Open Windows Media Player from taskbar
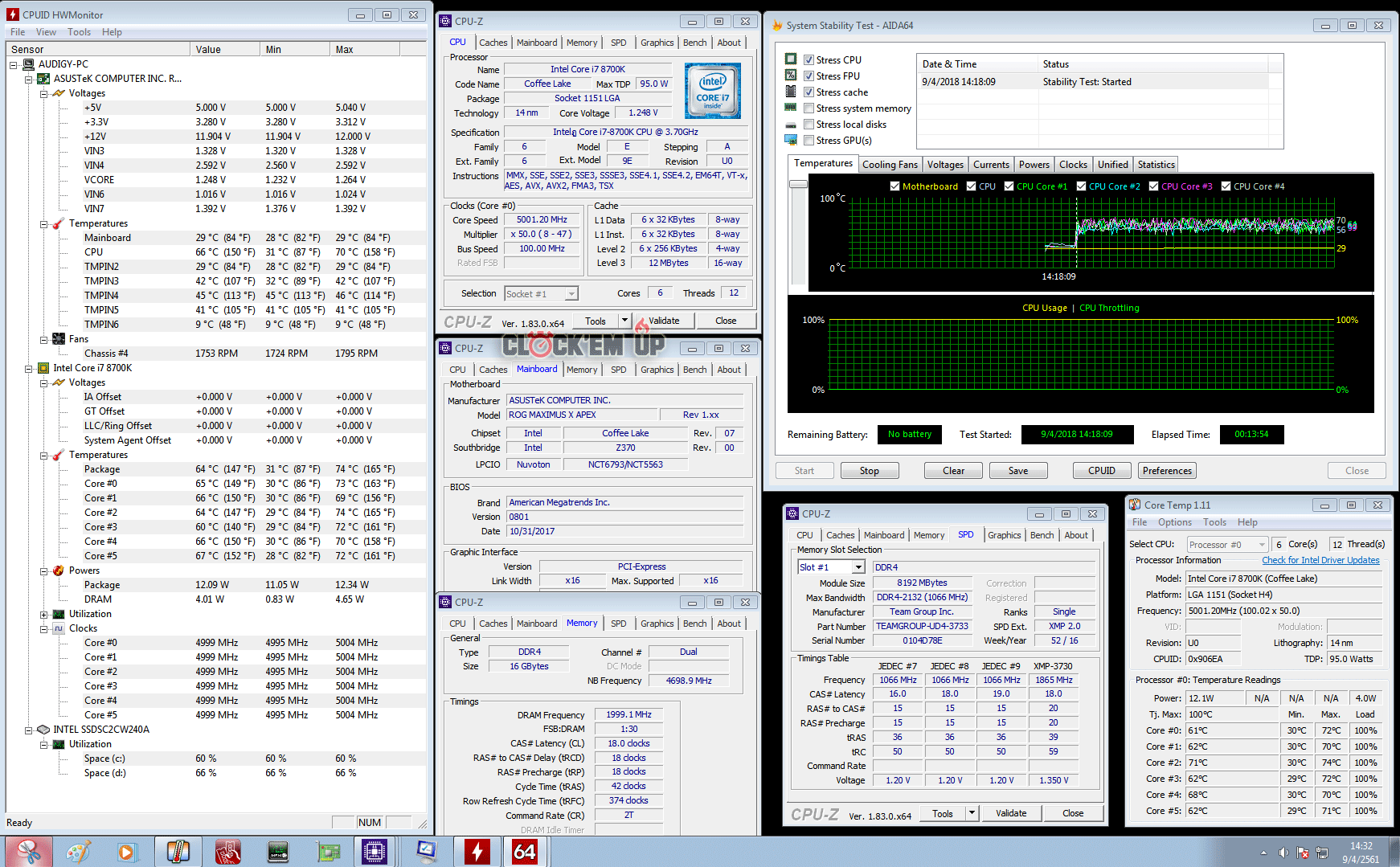Viewport: 1400px width, 867px height. point(127,851)
